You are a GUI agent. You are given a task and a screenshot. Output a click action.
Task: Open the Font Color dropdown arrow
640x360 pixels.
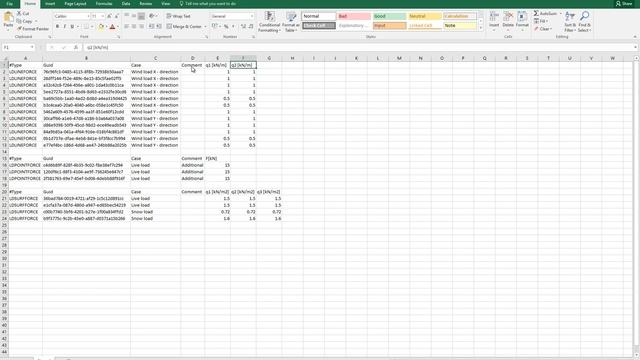pyautogui.click(x=118, y=27)
